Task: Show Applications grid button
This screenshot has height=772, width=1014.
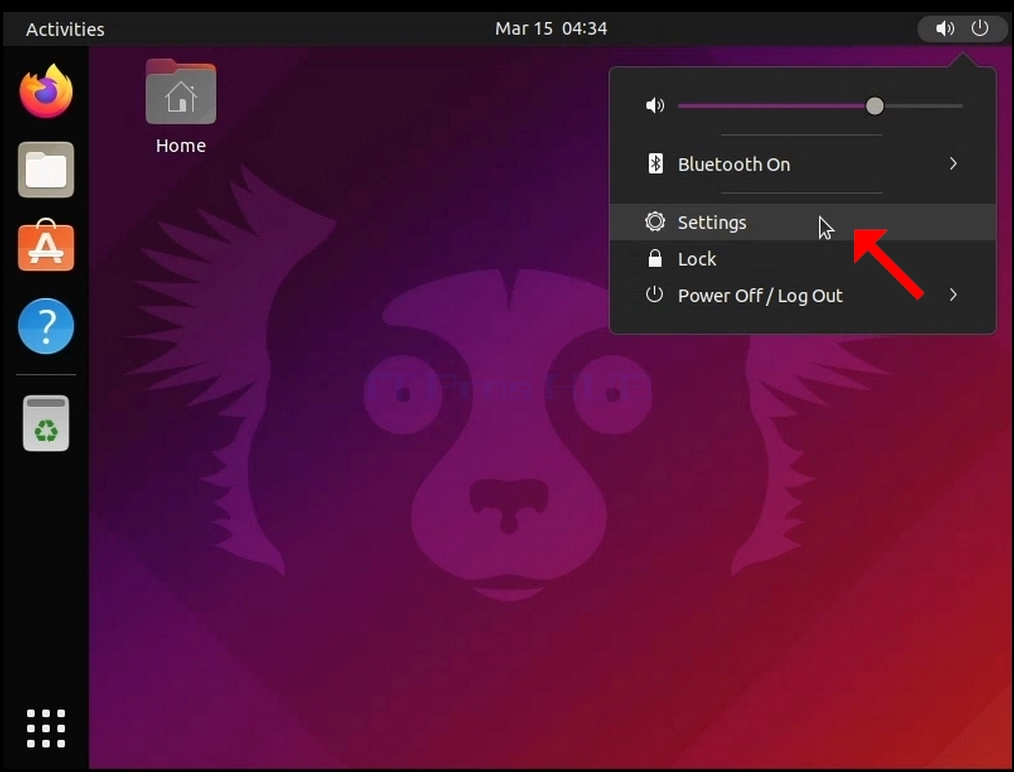Action: [x=46, y=728]
